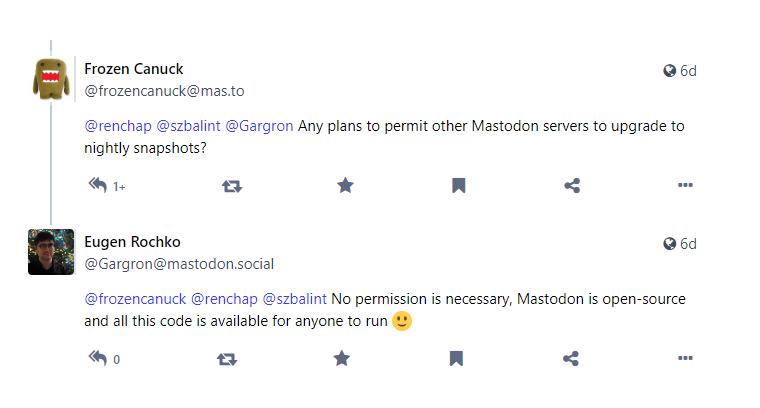Open the @Gargron mention link
This screenshot has height=408, width=760.
coord(259,126)
